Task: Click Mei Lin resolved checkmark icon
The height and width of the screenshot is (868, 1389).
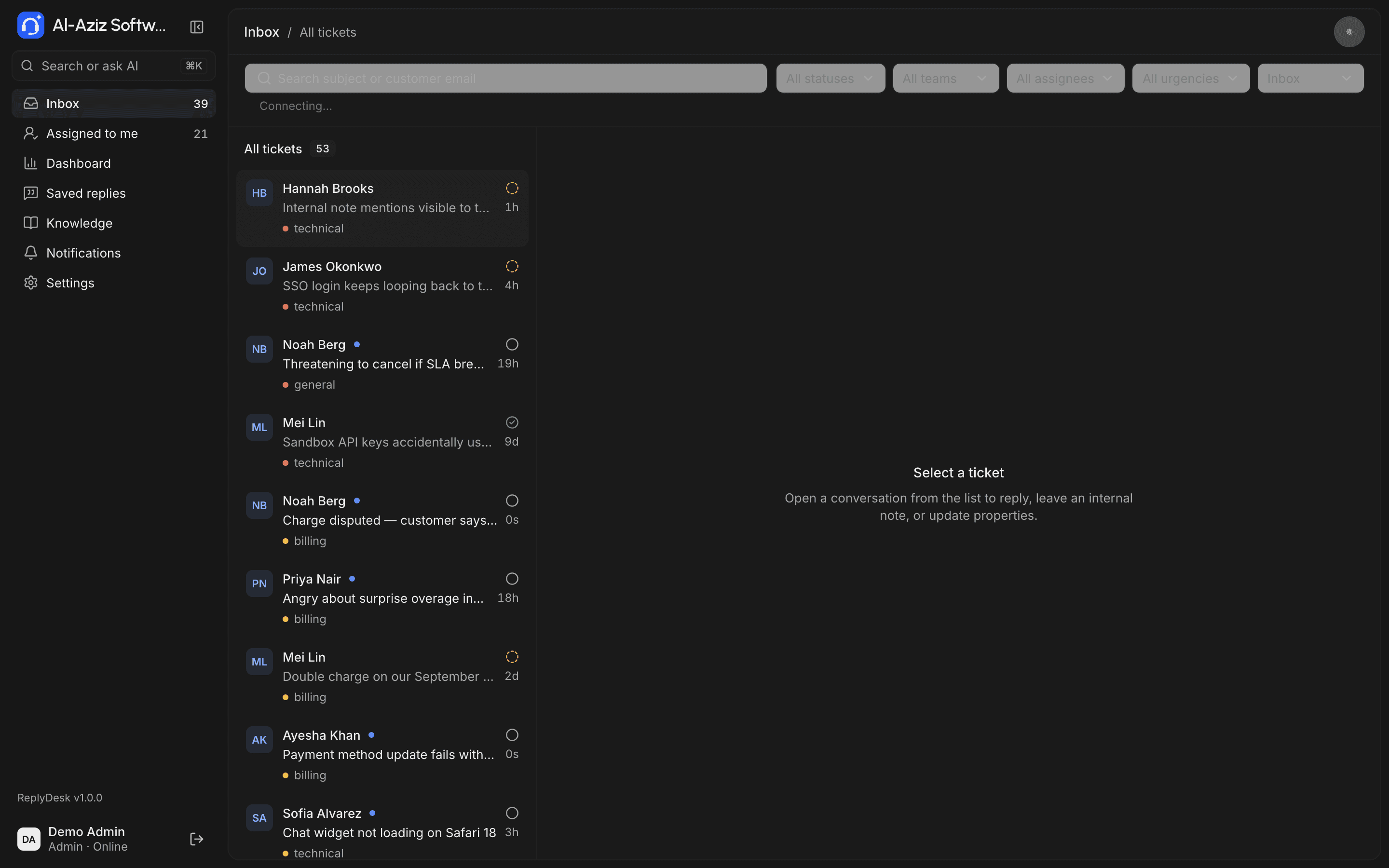Action: coord(512,422)
